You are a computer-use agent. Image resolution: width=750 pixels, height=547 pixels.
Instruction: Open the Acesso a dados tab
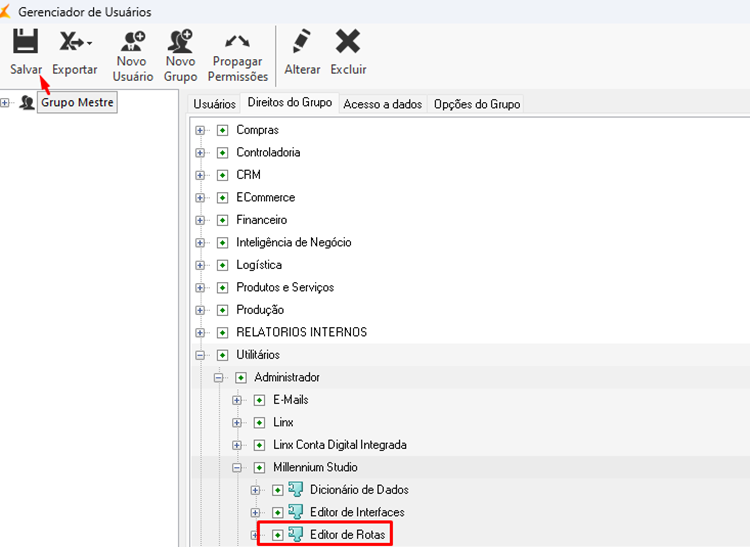click(383, 104)
